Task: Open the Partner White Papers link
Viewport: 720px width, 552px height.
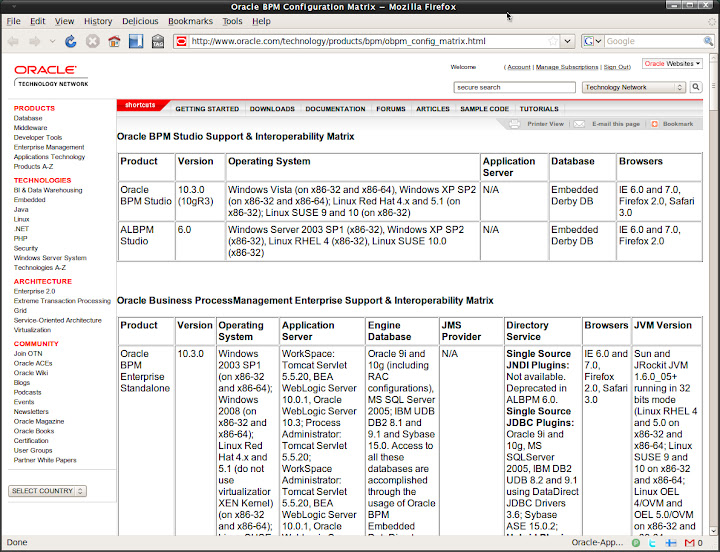Action: (x=45, y=460)
